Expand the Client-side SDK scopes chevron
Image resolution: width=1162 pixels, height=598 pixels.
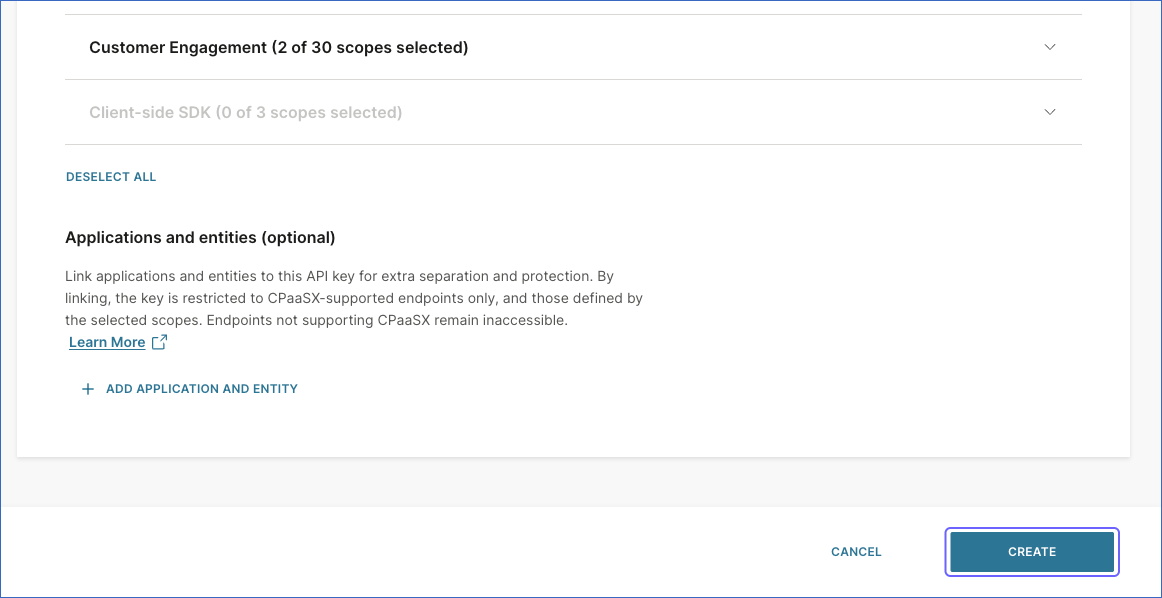1049,112
